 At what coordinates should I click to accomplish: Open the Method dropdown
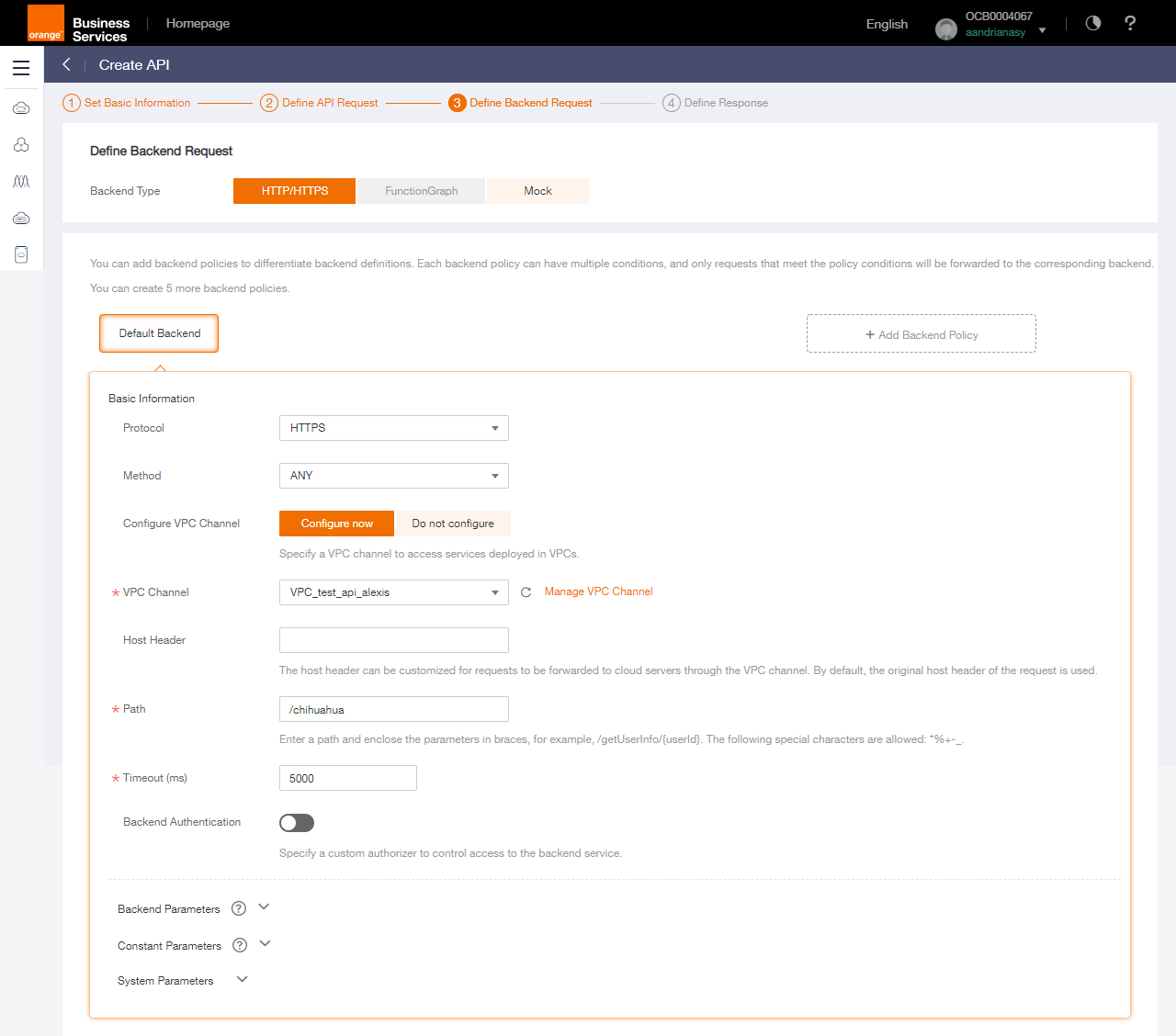click(x=393, y=476)
